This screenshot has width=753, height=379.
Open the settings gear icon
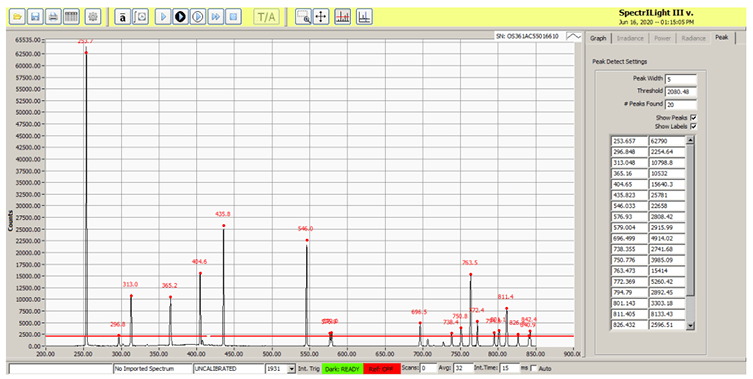pyautogui.click(x=93, y=17)
